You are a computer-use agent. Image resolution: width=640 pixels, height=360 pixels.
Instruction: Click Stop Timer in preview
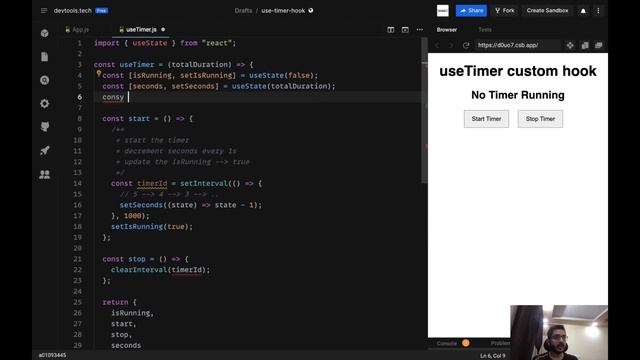pos(540,119)
